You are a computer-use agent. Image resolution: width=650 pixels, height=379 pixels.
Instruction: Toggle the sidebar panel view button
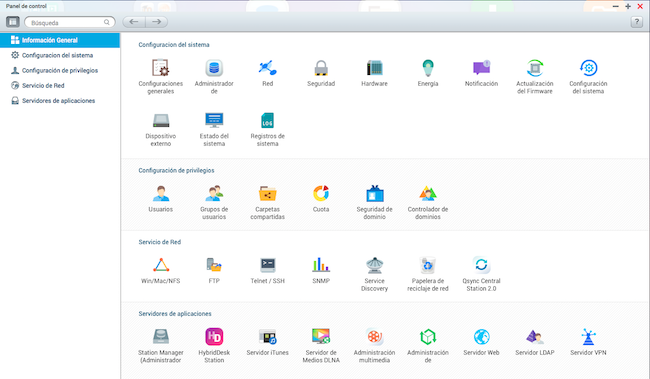[x=13, y=22]
